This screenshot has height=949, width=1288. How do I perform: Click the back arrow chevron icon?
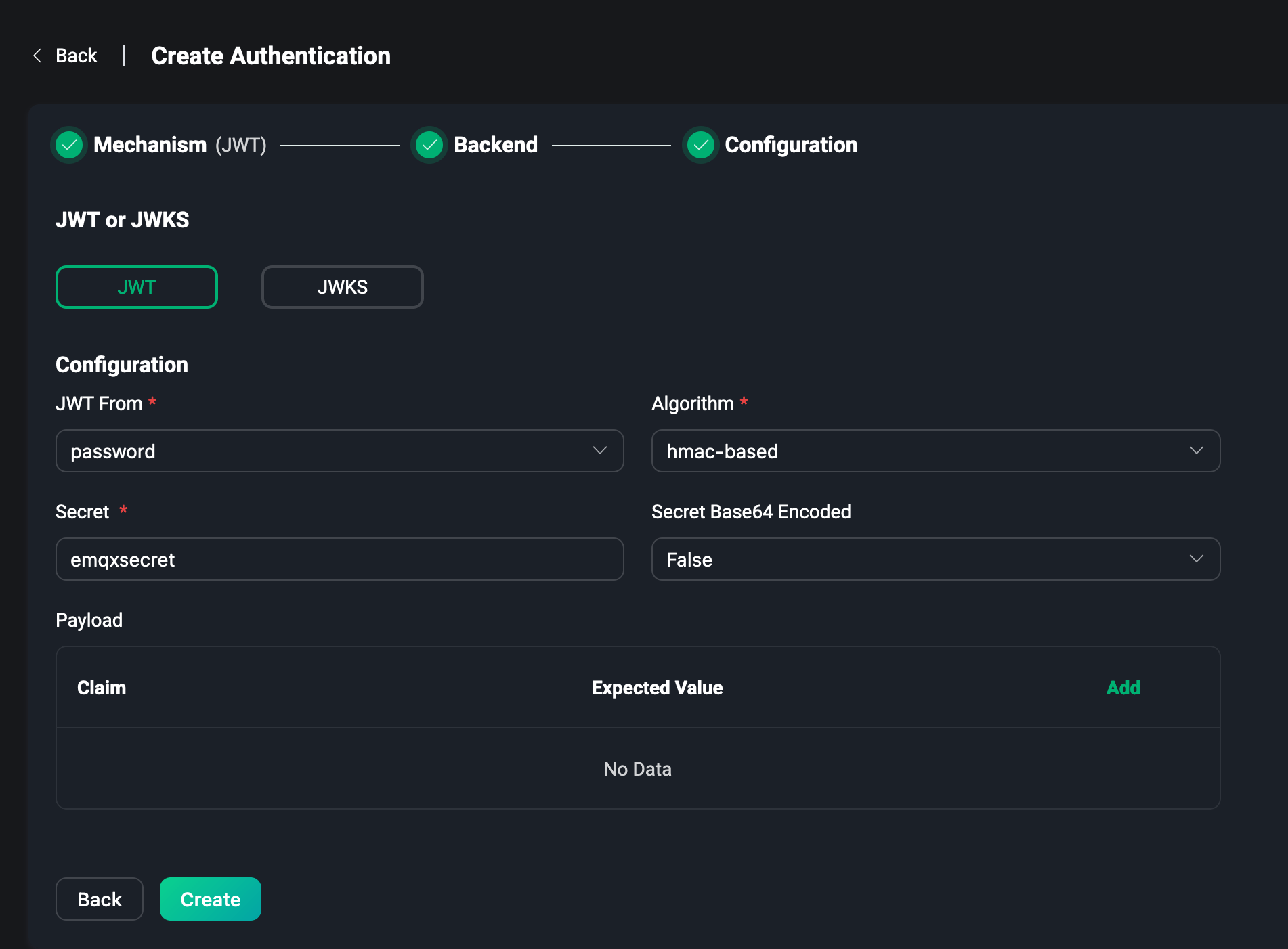pos(38,56)
